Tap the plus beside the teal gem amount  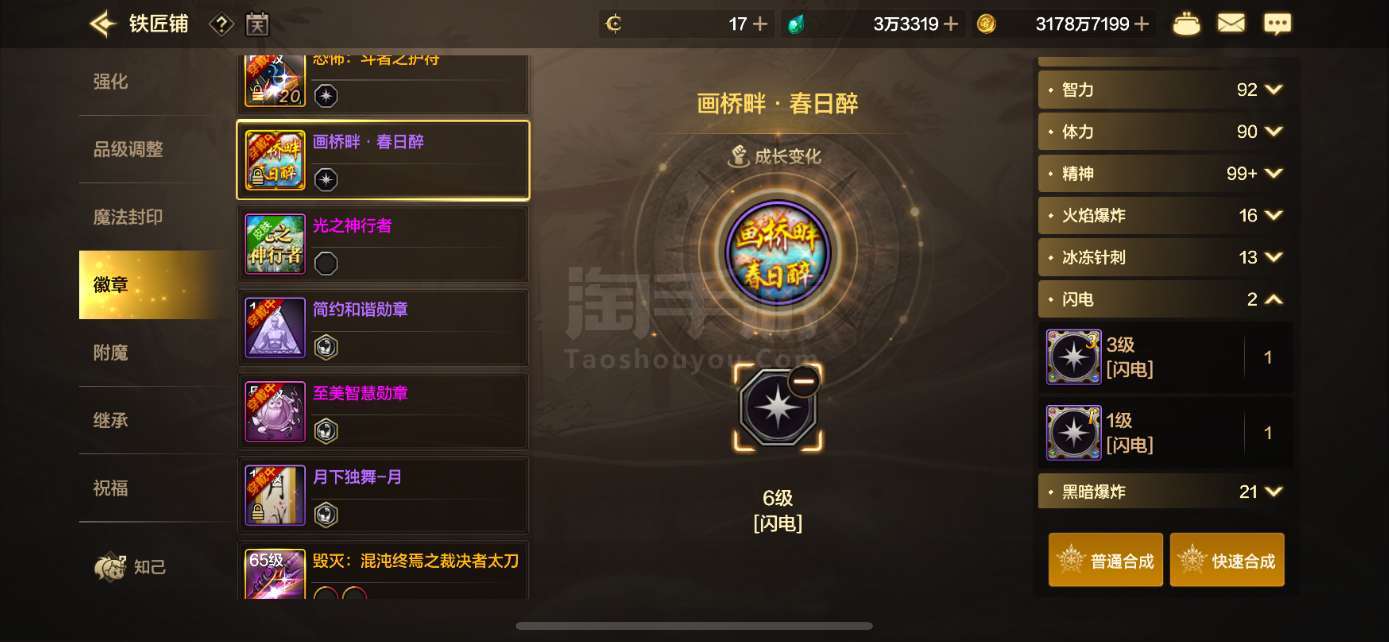951,24
